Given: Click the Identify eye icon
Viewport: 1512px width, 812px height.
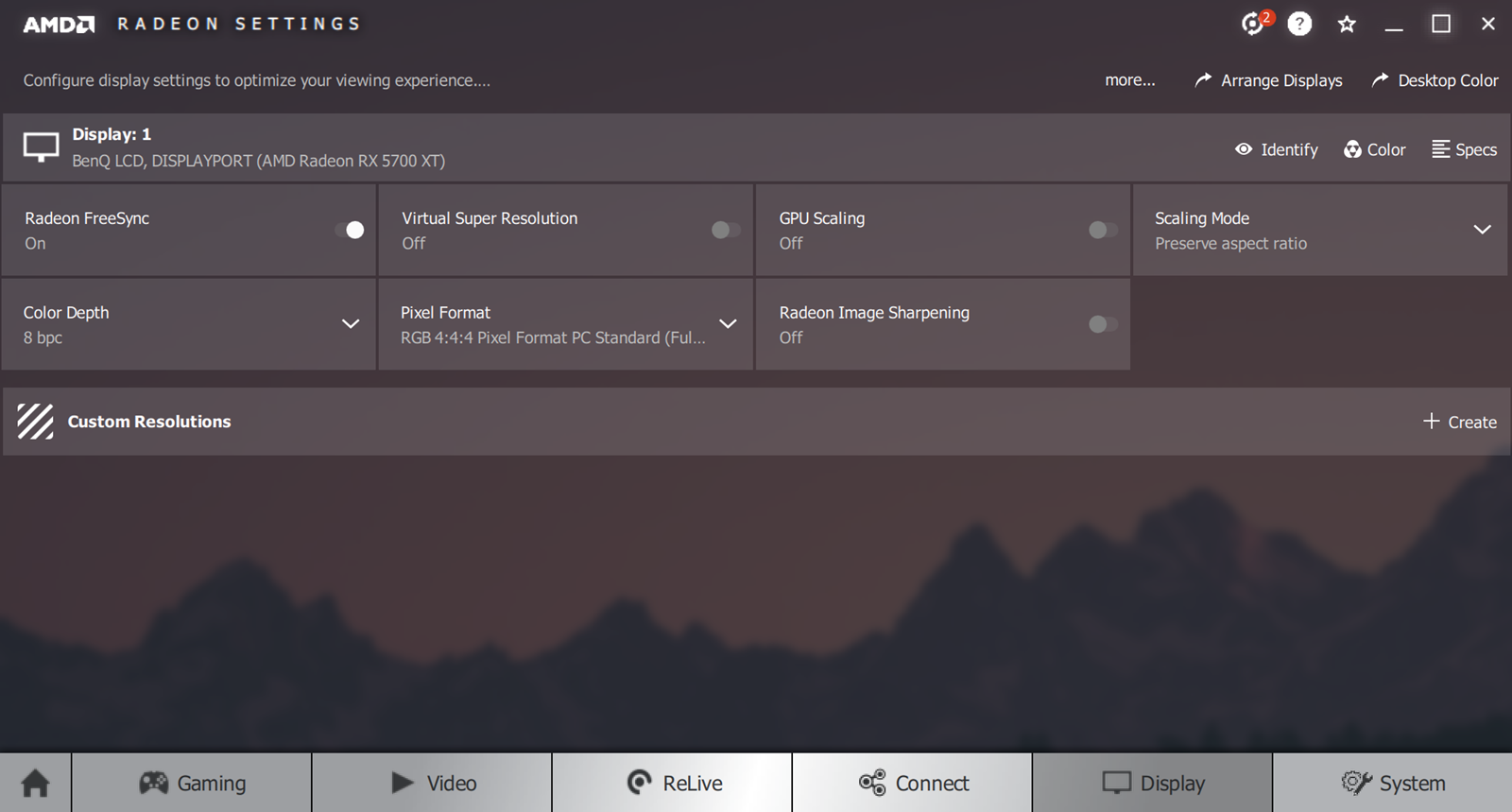Looking at the screenshot, I should point(1244,149).
